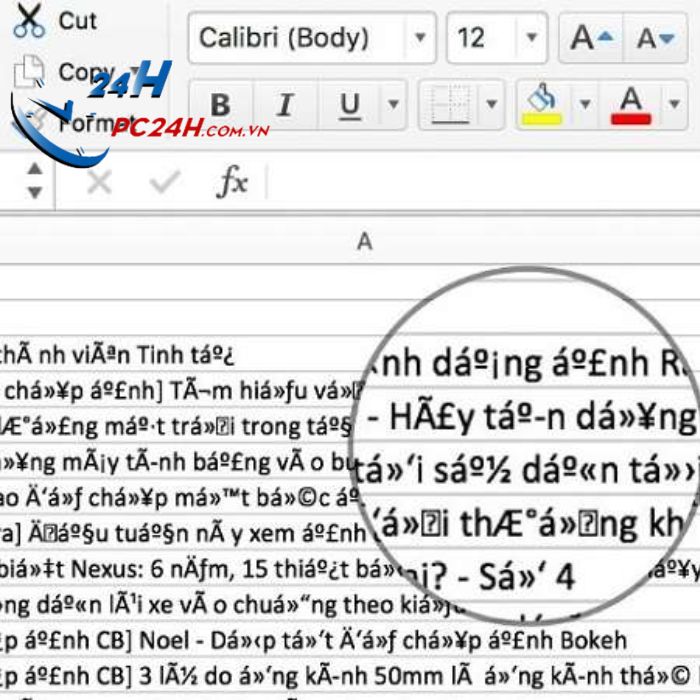Select the cell mentioning 50mm
This screenshot has width=700, height=700.
click(x=350, y=676)
